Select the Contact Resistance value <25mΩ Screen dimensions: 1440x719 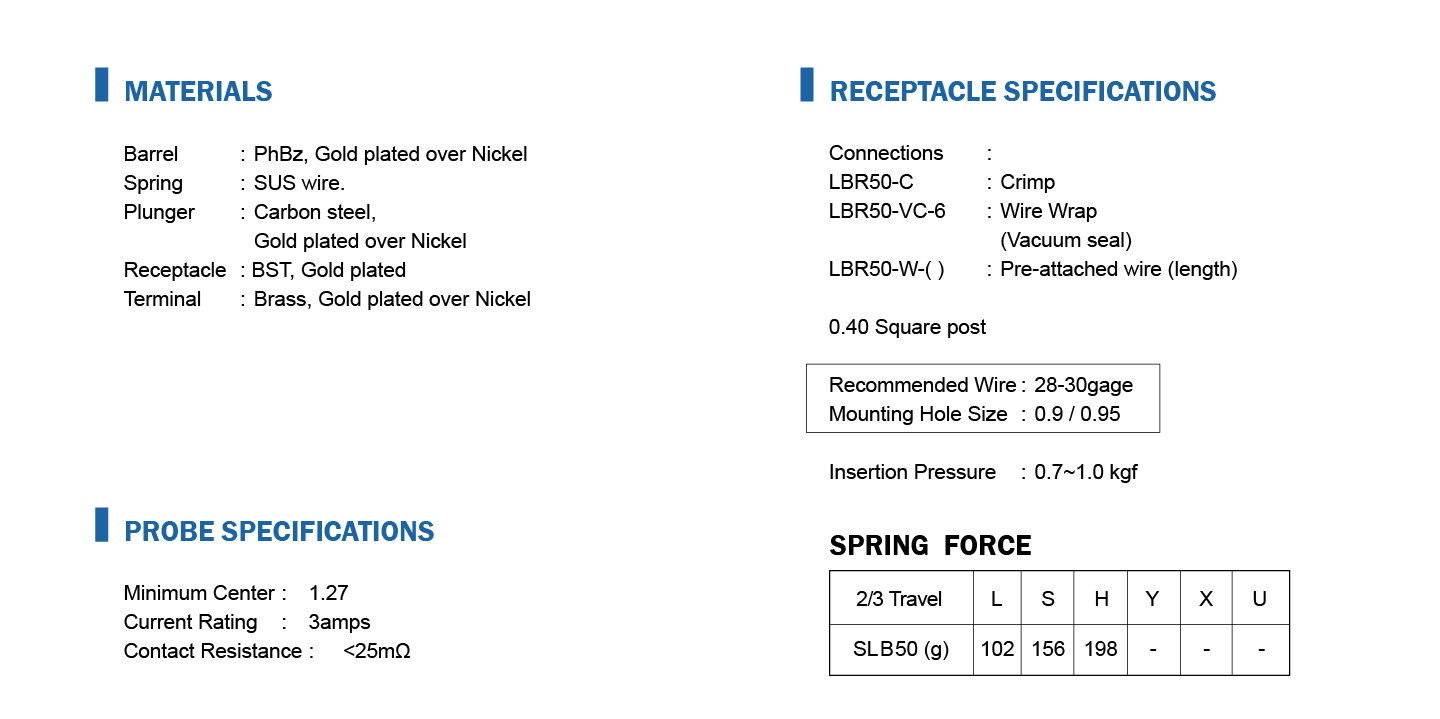(x=377, y=651)
